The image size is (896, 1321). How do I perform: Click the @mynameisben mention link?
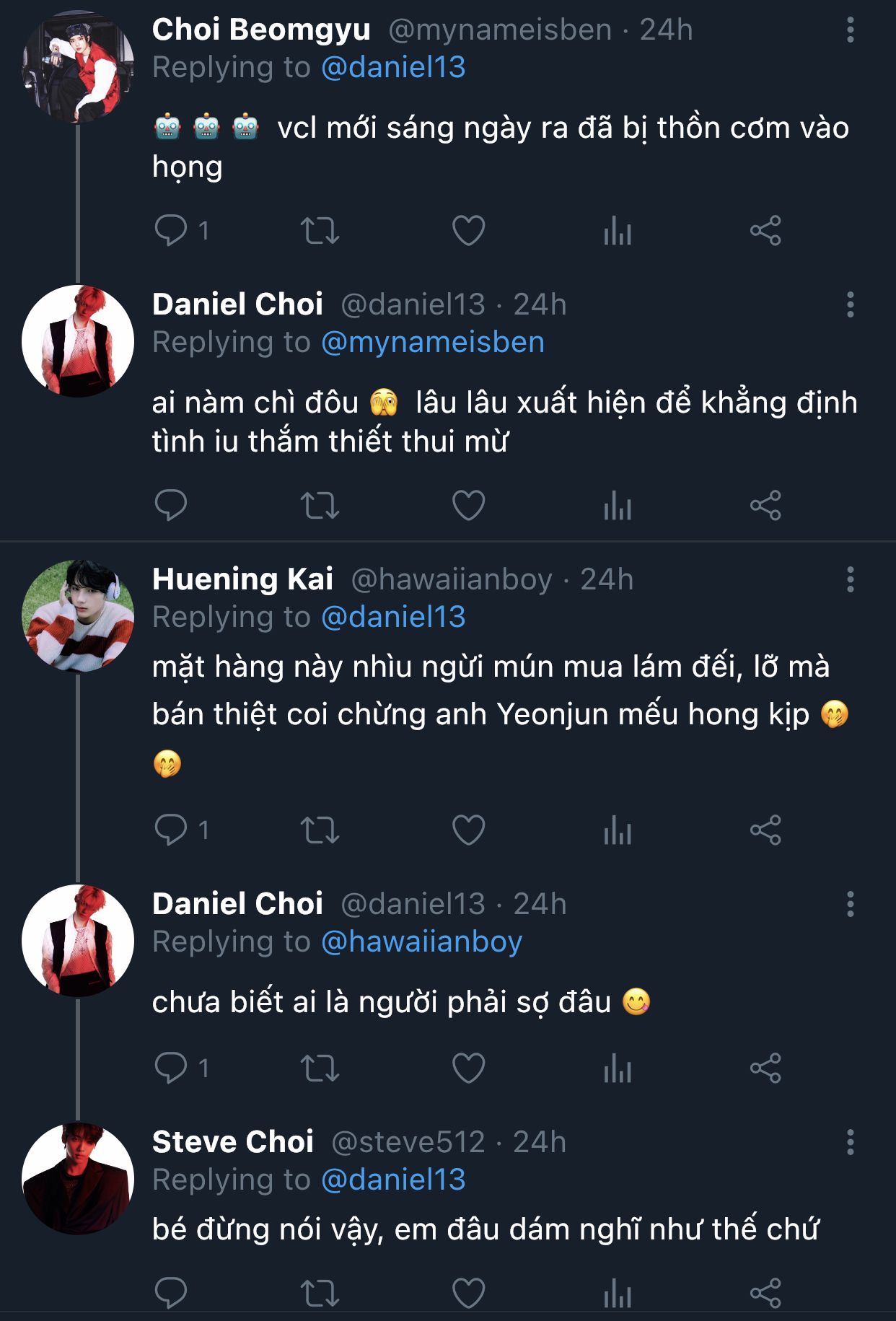[432, 342]
